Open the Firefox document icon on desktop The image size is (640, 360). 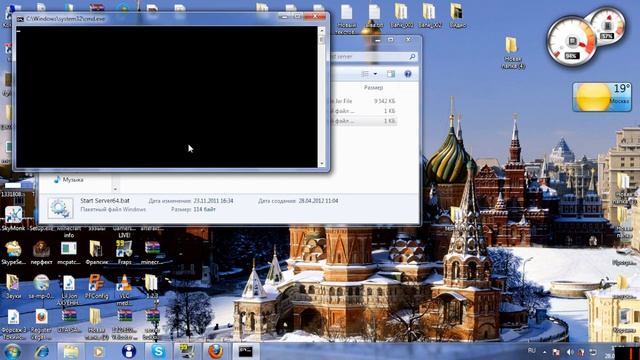point(41,324)
